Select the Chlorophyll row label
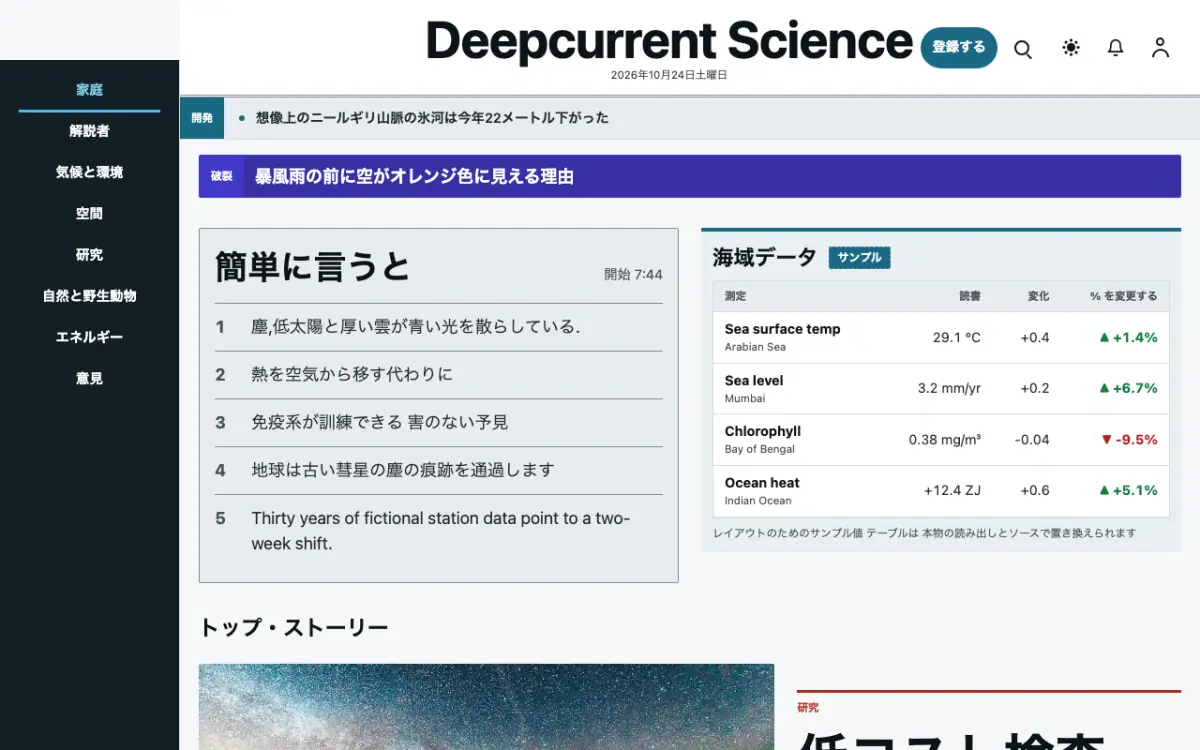1200x750 pixels. tap(763, 431)
